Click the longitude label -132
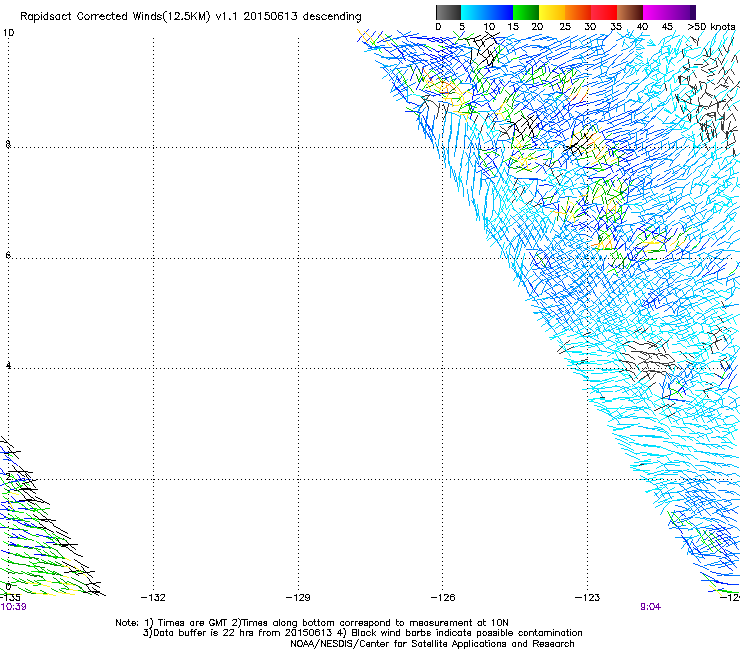 tap(153, 598)
